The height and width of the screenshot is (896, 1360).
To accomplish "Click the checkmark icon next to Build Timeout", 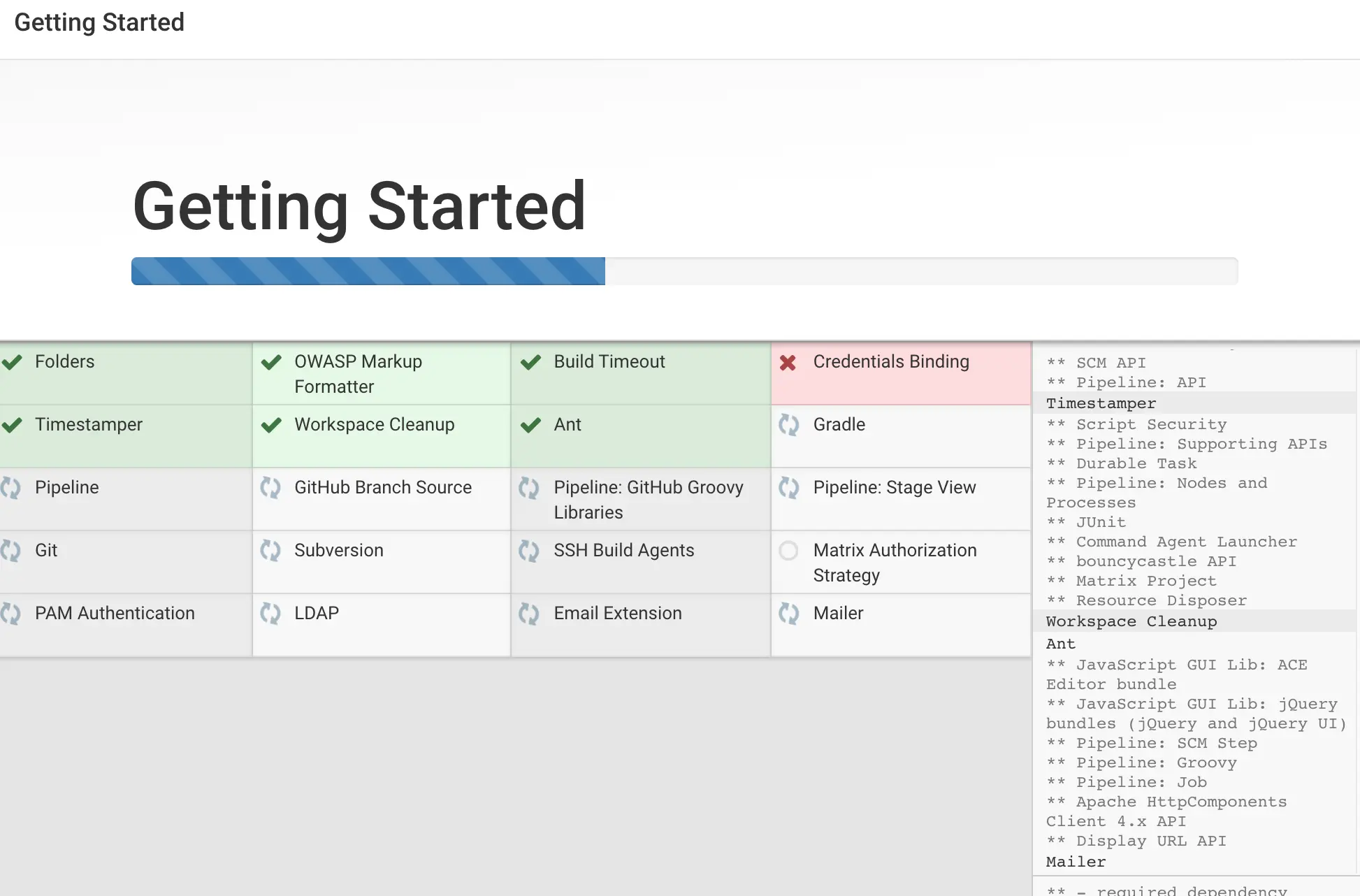I will (530, 362).
